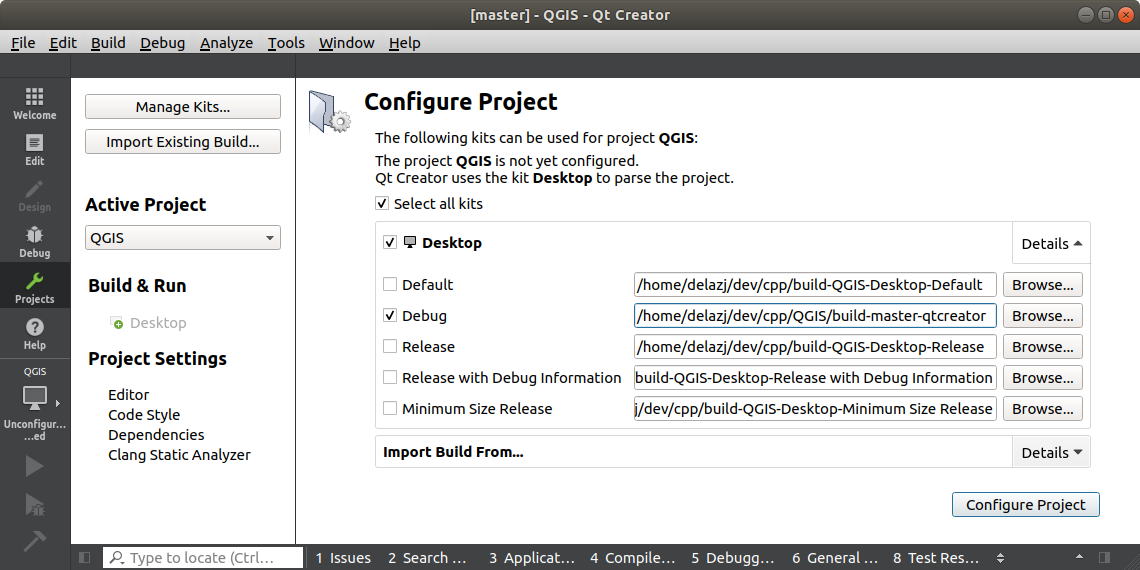Select the Projects mode wrench icon
The width and height of the screenshot is (1140, 570).
click(34, 287)
